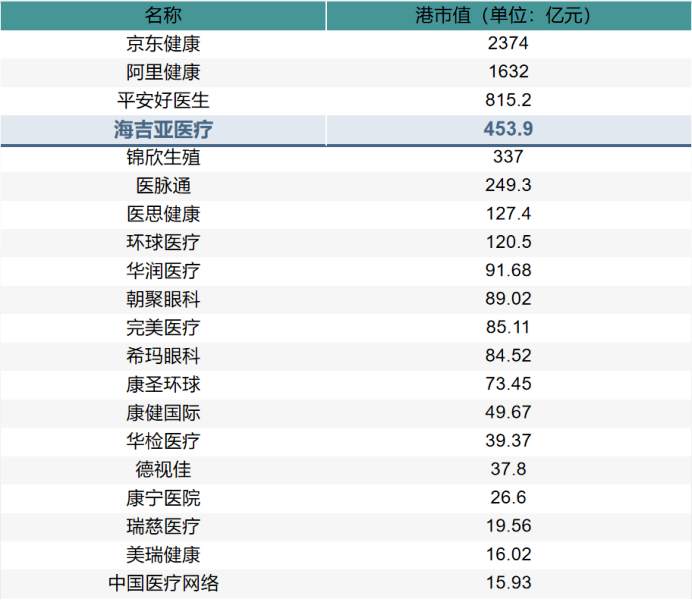Click the value 1632
Viewport: 692px width, 600px height.
click(509, 72)
